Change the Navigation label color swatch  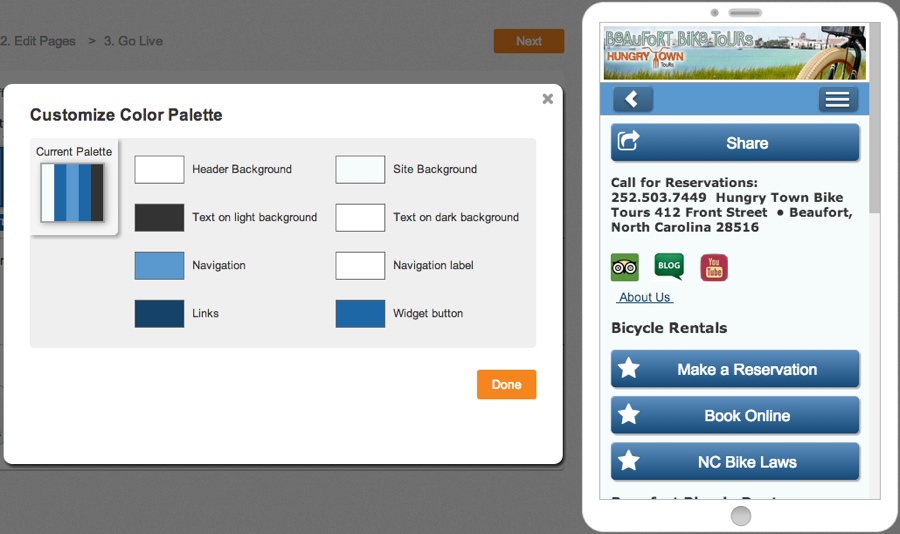(x=360, y=266)
